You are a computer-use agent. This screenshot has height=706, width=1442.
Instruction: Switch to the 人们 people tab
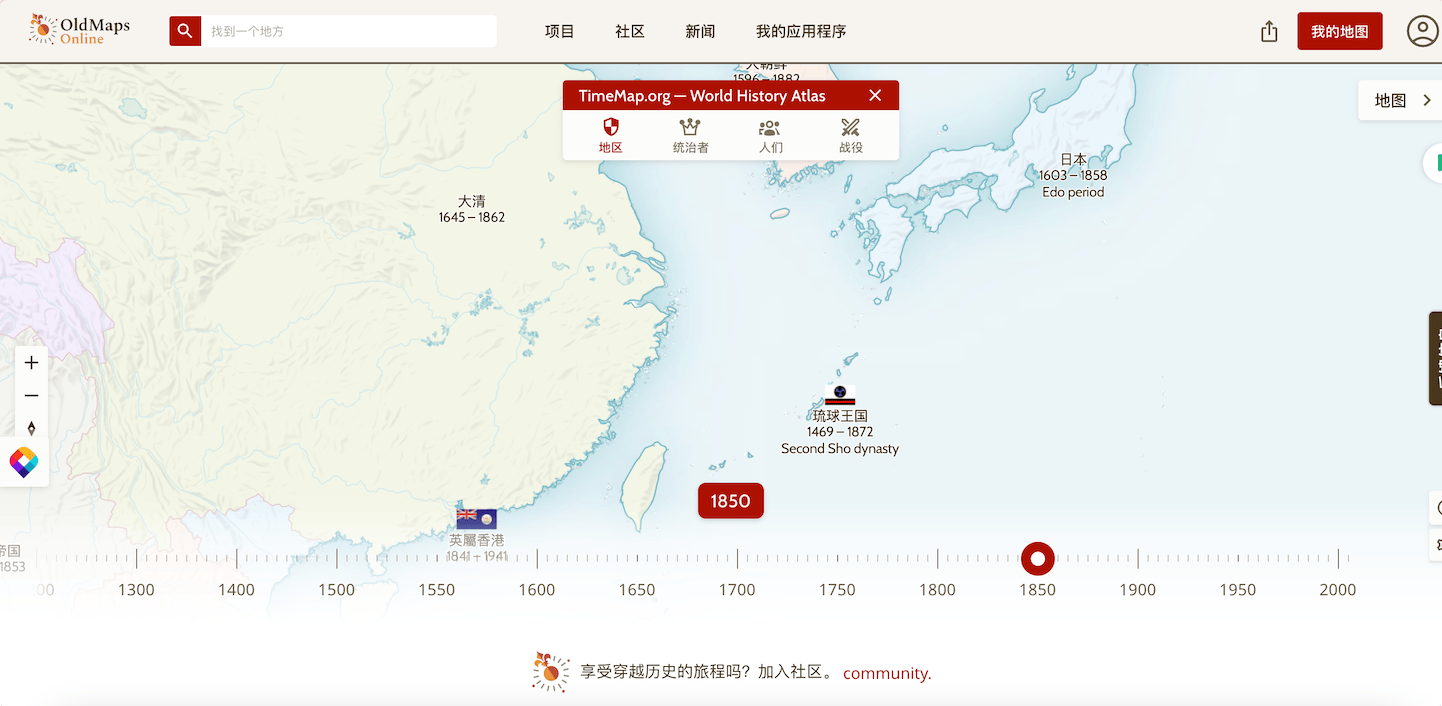(770, 135)
